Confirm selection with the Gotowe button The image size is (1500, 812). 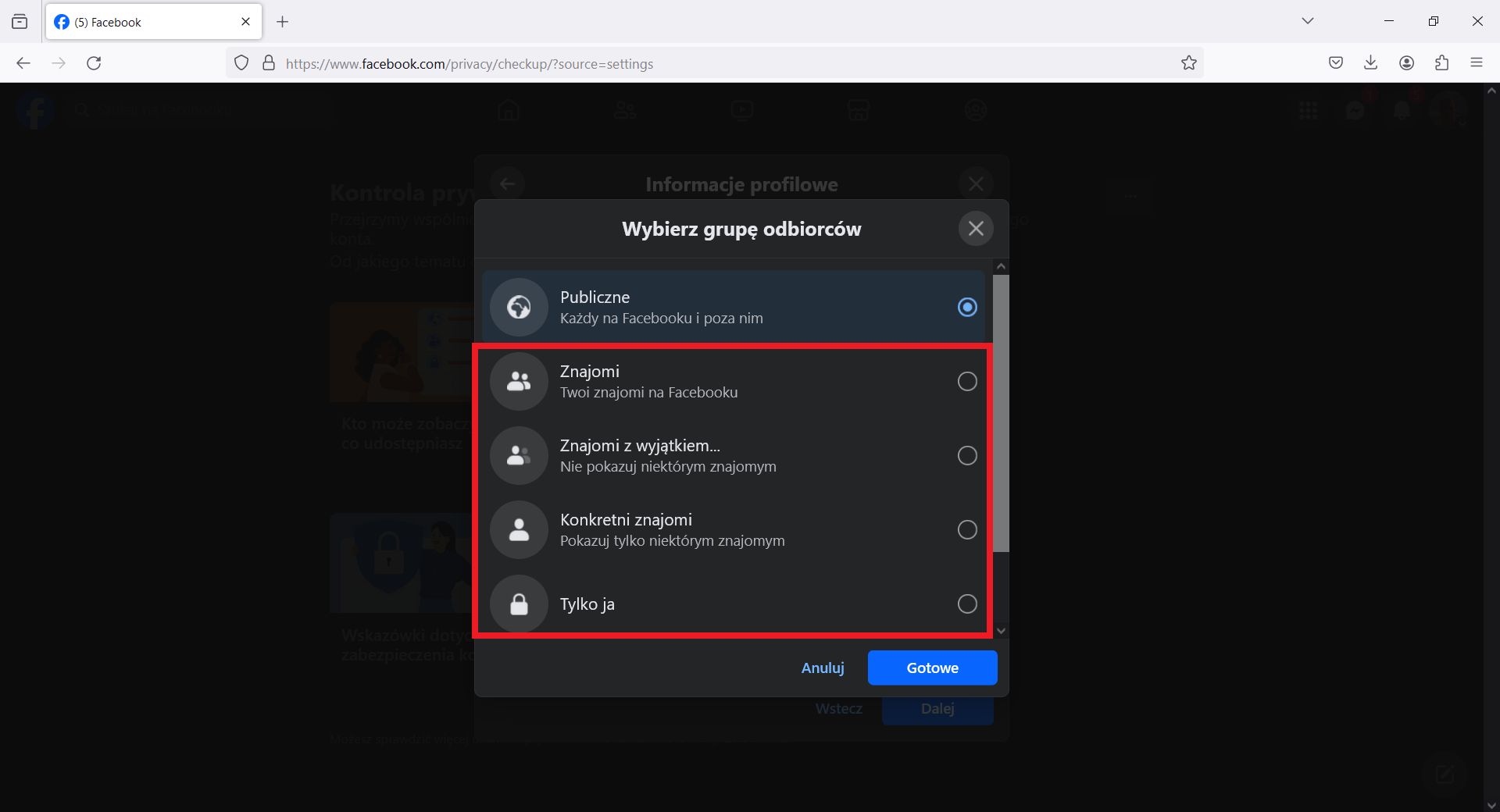pyautogui.click(x=932, y=668)
